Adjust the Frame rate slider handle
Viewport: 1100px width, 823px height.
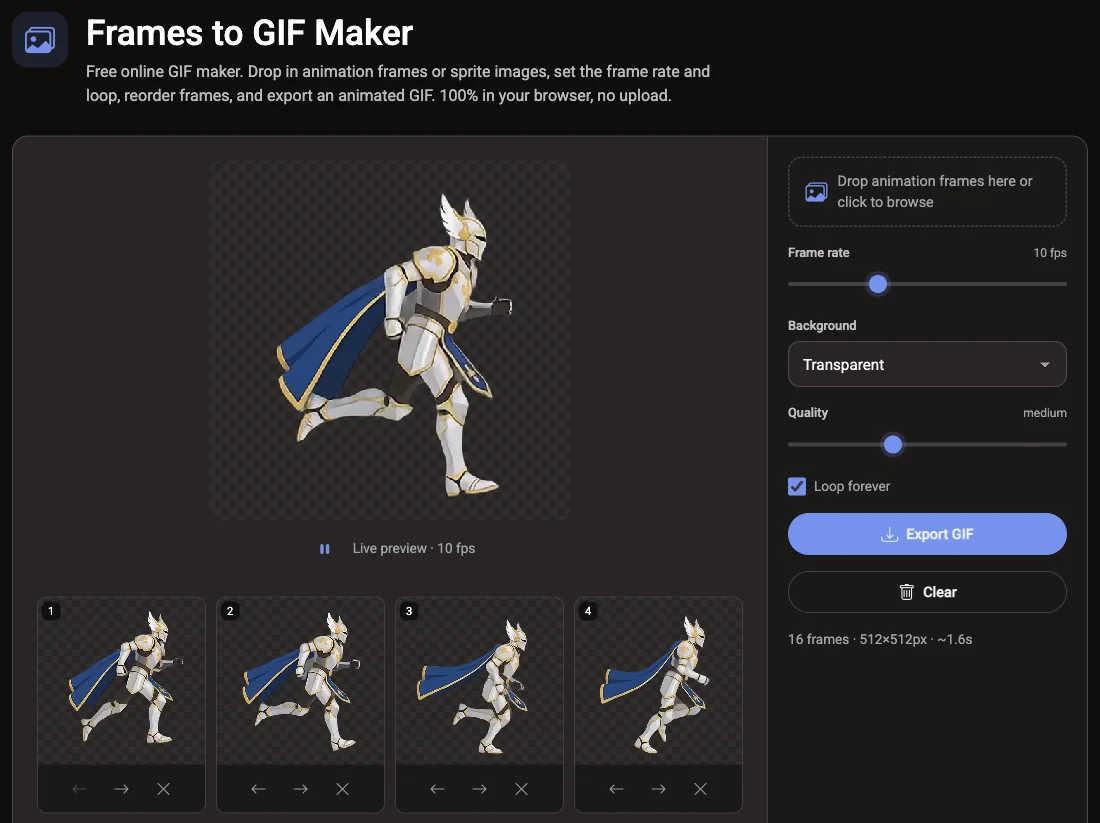[x=878, y=284]
